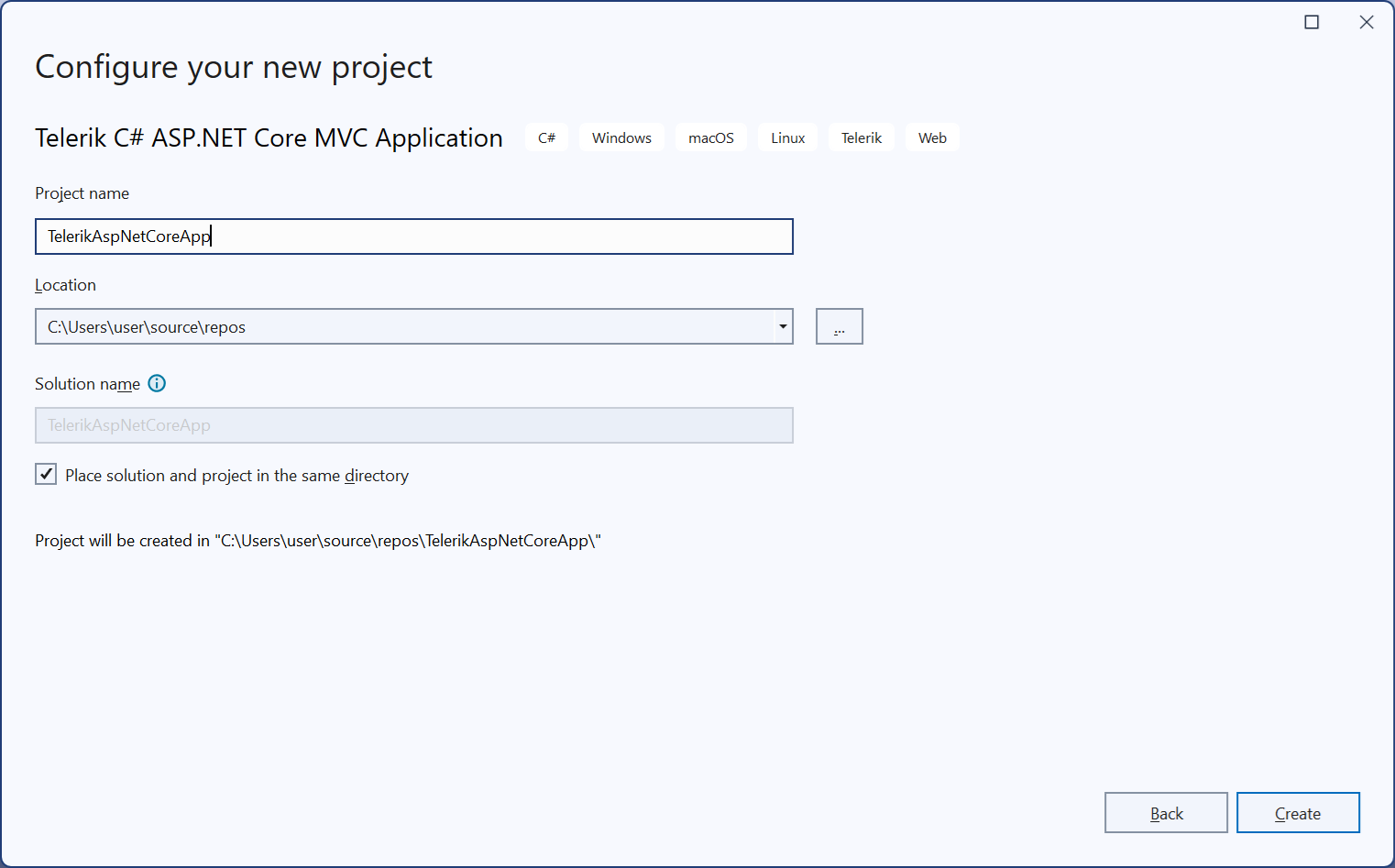Uncheck Place solution and project in same directory

(x=45, y=474)
